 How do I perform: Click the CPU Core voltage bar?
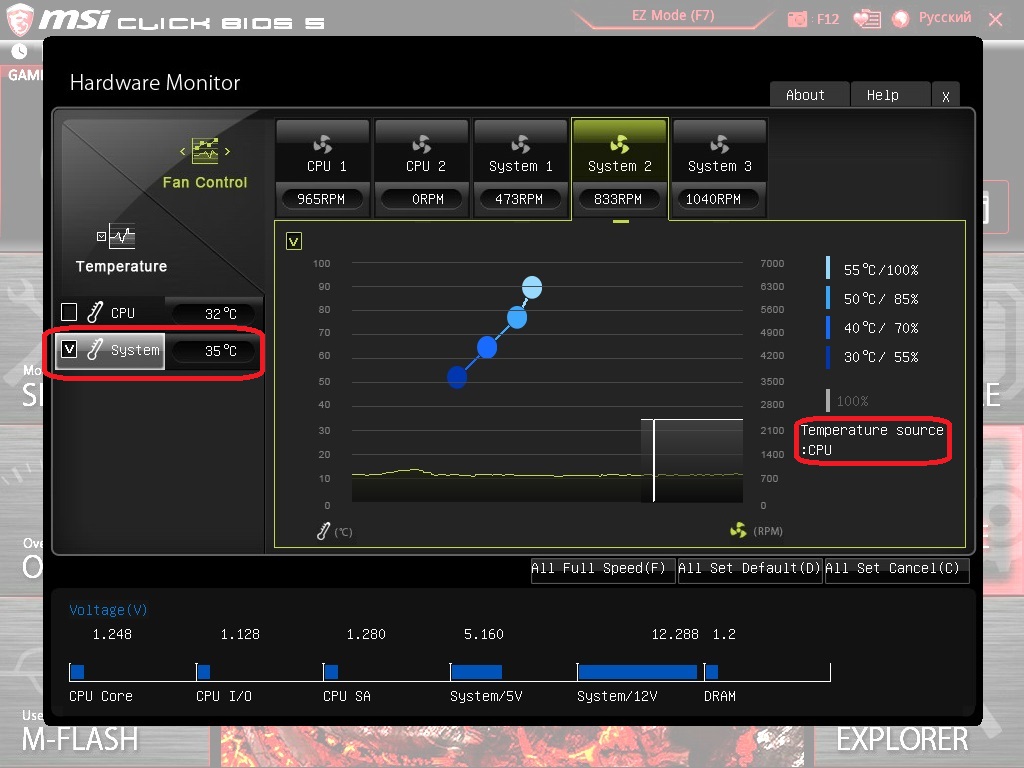[77, 672]
